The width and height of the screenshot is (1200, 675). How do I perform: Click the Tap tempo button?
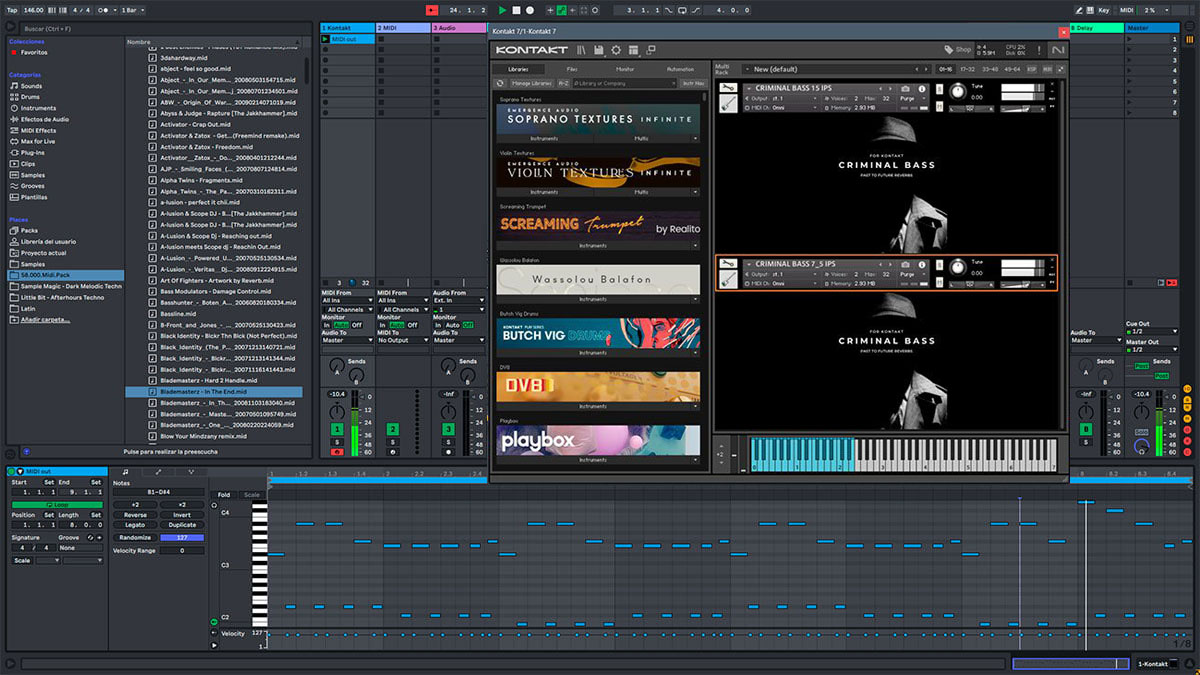coord(11,10)
